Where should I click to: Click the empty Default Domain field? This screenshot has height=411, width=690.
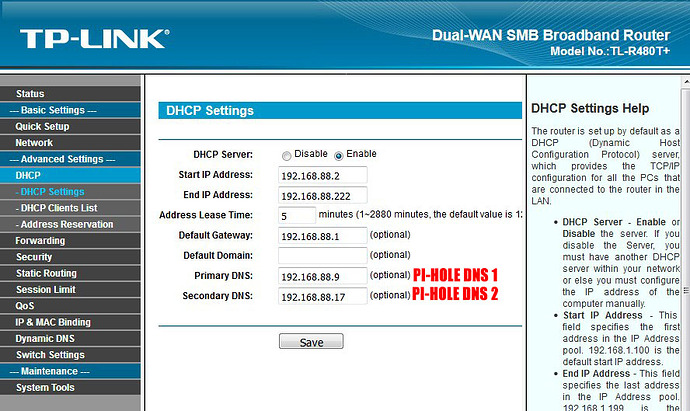pos(323,255)
